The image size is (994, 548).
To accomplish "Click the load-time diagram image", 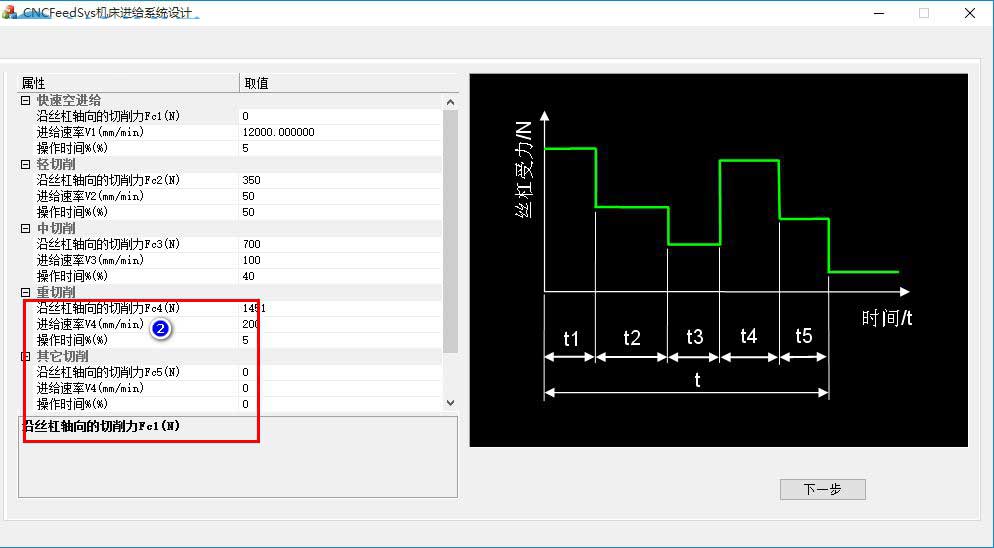I will (x=718, y=260).
